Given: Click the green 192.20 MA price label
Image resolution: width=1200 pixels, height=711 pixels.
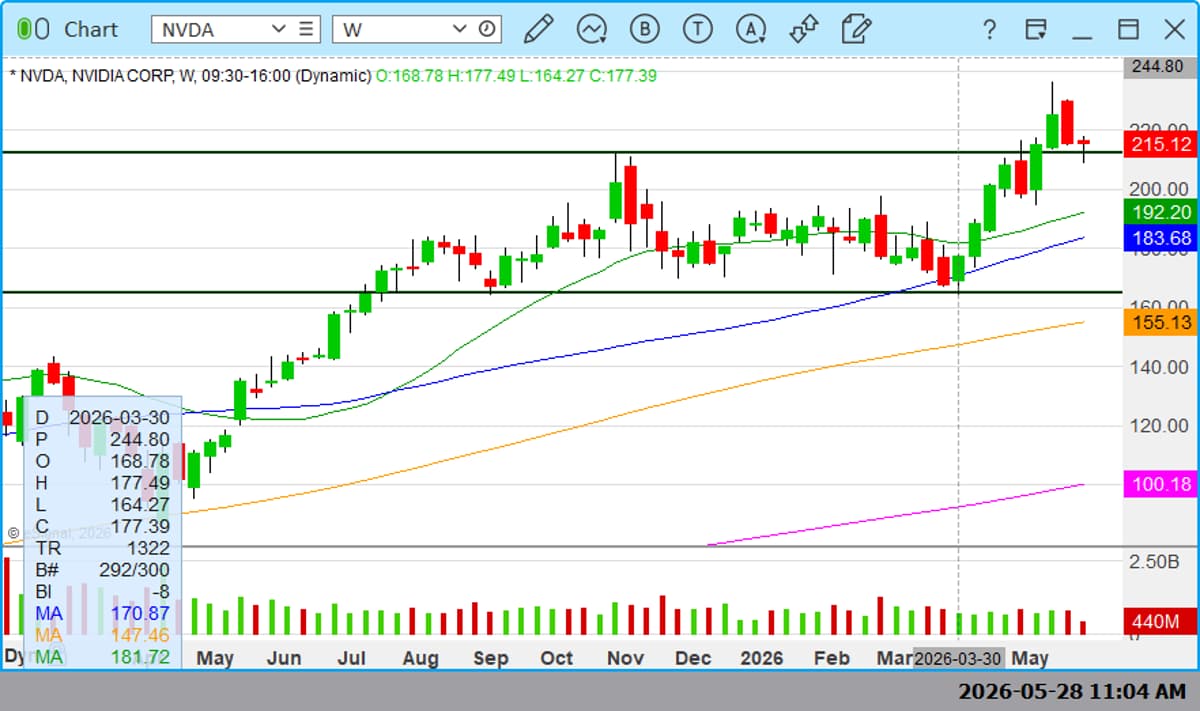Looking at the screenshot, I should point(1160,212).
